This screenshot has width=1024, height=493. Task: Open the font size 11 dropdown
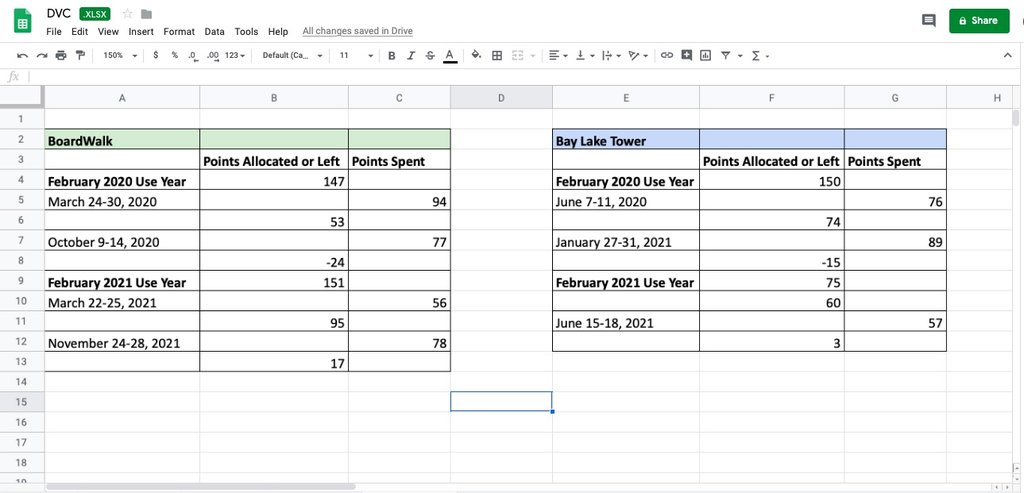[x=356, y=56]
